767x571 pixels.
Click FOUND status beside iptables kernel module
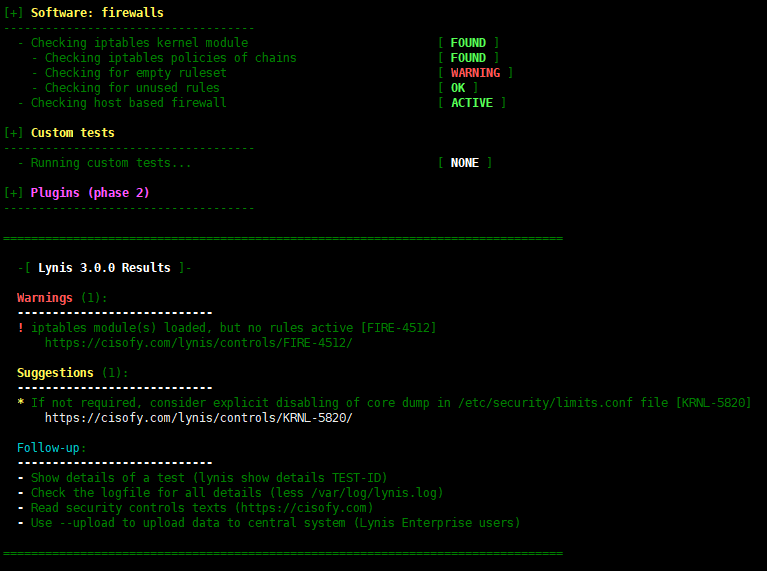(468, 43)
